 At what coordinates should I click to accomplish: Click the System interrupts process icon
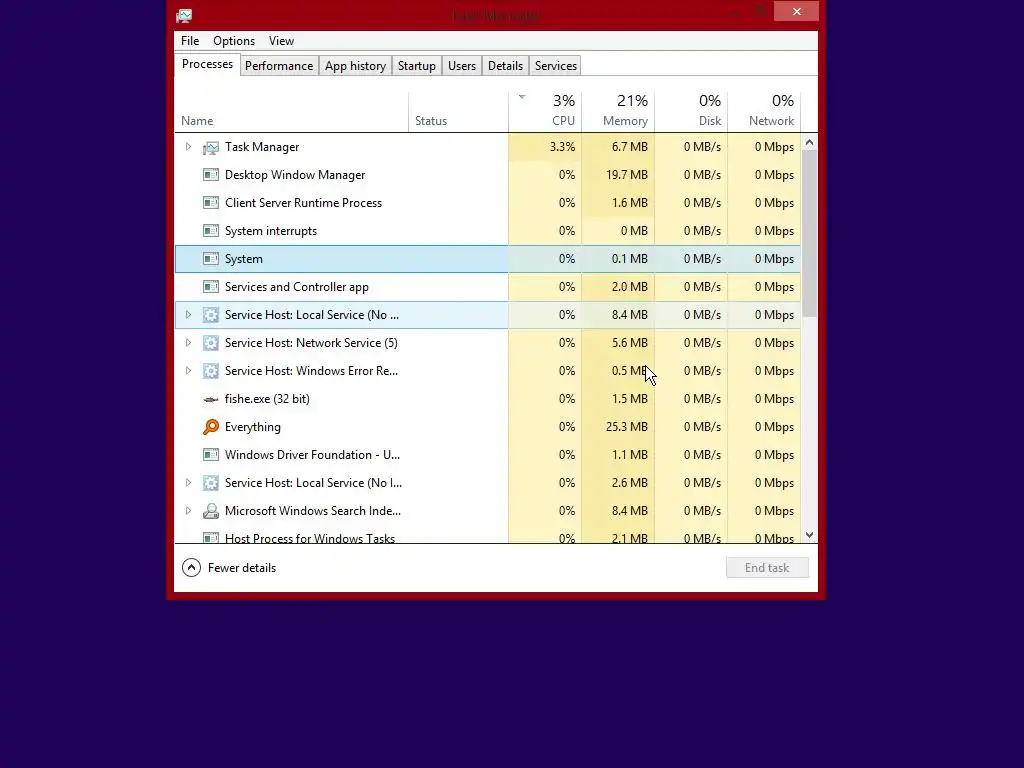click(210, 231)
